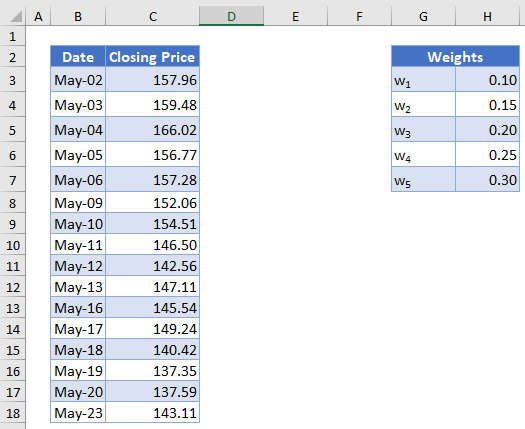Select the May-10 date cell
The height and width of the screenshot is (429, 525).
point(78,223)
